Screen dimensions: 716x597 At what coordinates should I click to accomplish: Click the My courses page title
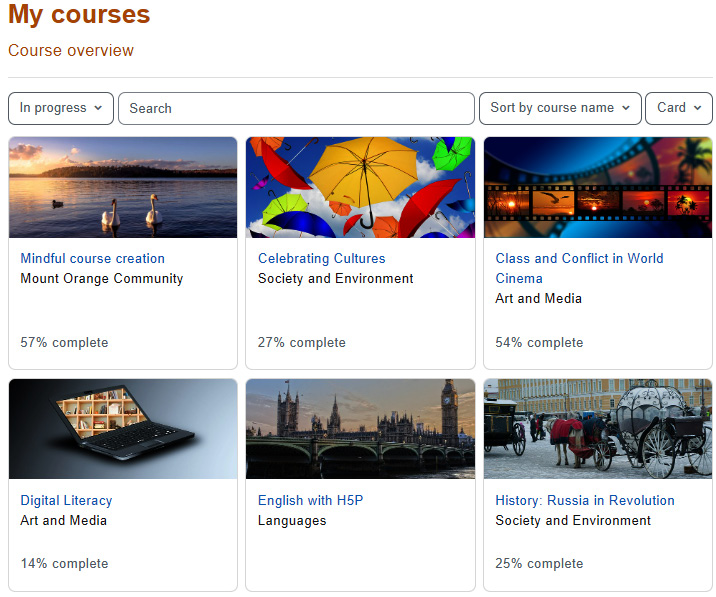pos(79,14)
